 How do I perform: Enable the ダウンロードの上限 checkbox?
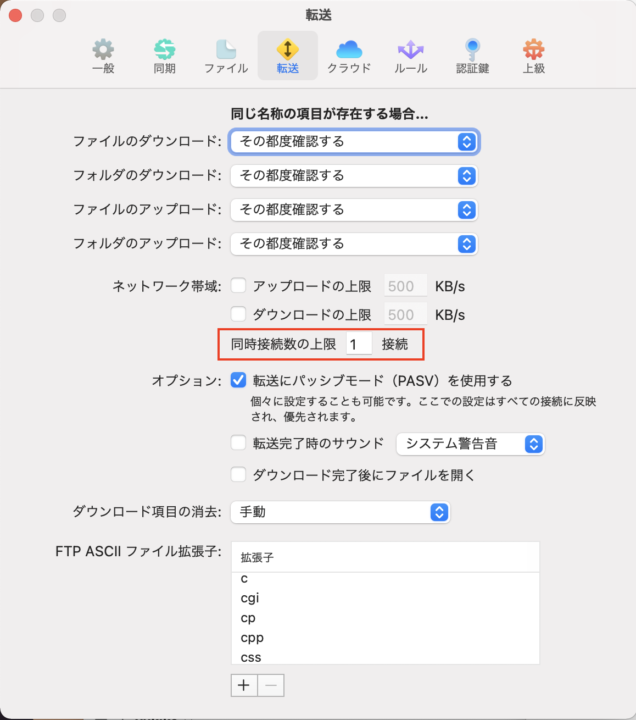[x=238, y=315]
